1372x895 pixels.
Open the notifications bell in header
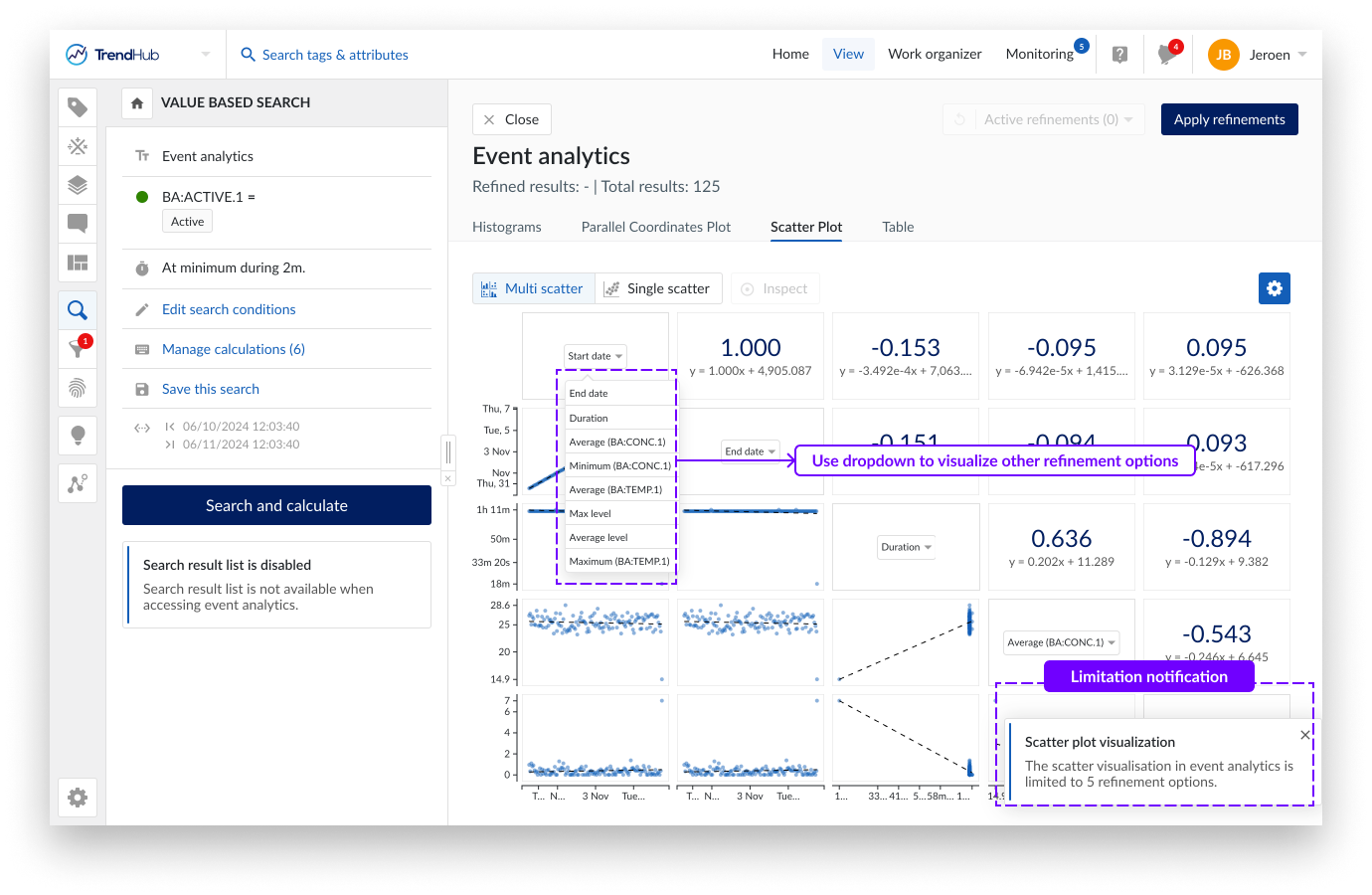click(1167, 55)
